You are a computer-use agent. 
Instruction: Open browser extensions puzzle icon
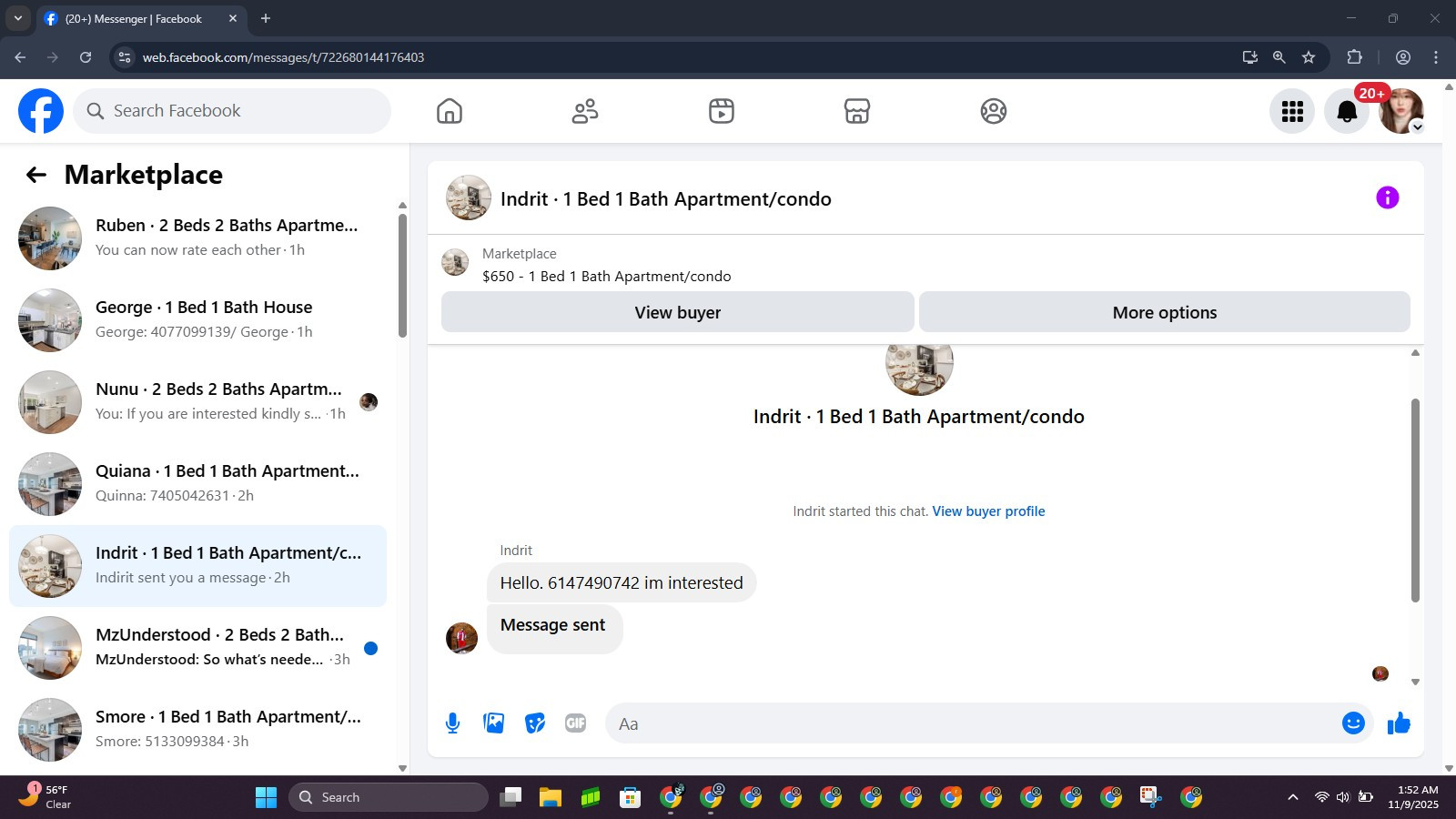(x=1354, y=57)
